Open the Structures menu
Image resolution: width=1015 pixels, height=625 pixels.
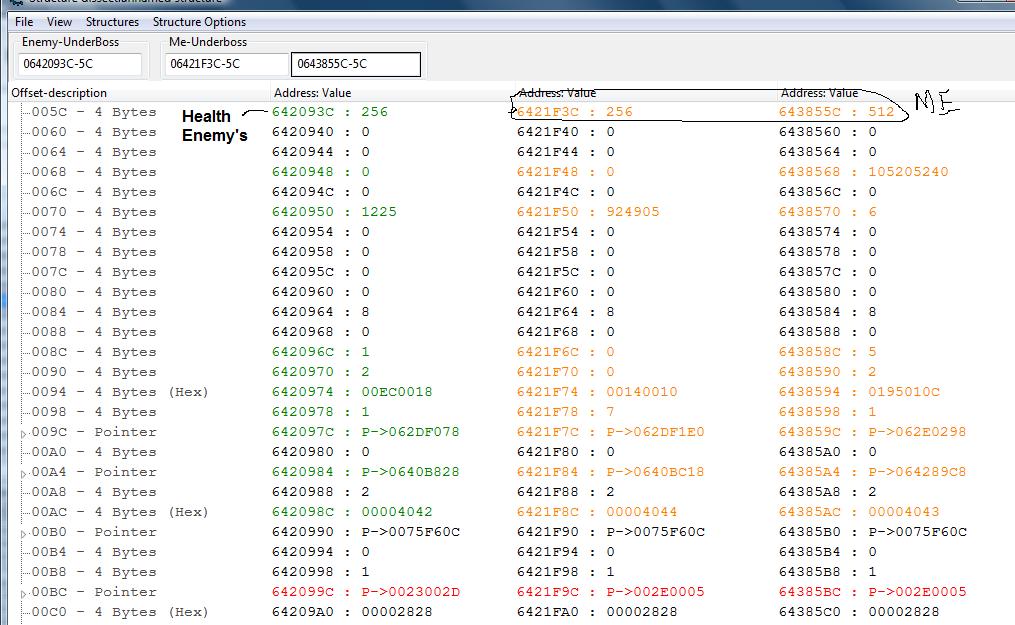pos(112,21)
